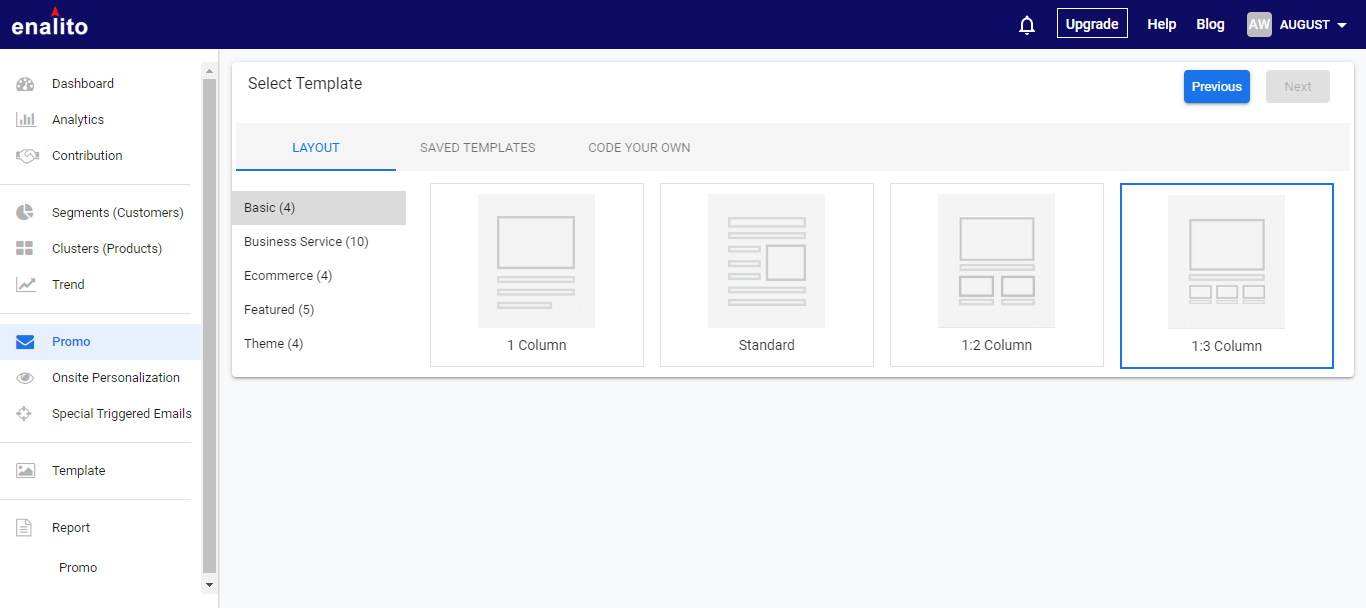
Task: Open the Help link
Action: pyautogui.click(x=1162, y=24)
